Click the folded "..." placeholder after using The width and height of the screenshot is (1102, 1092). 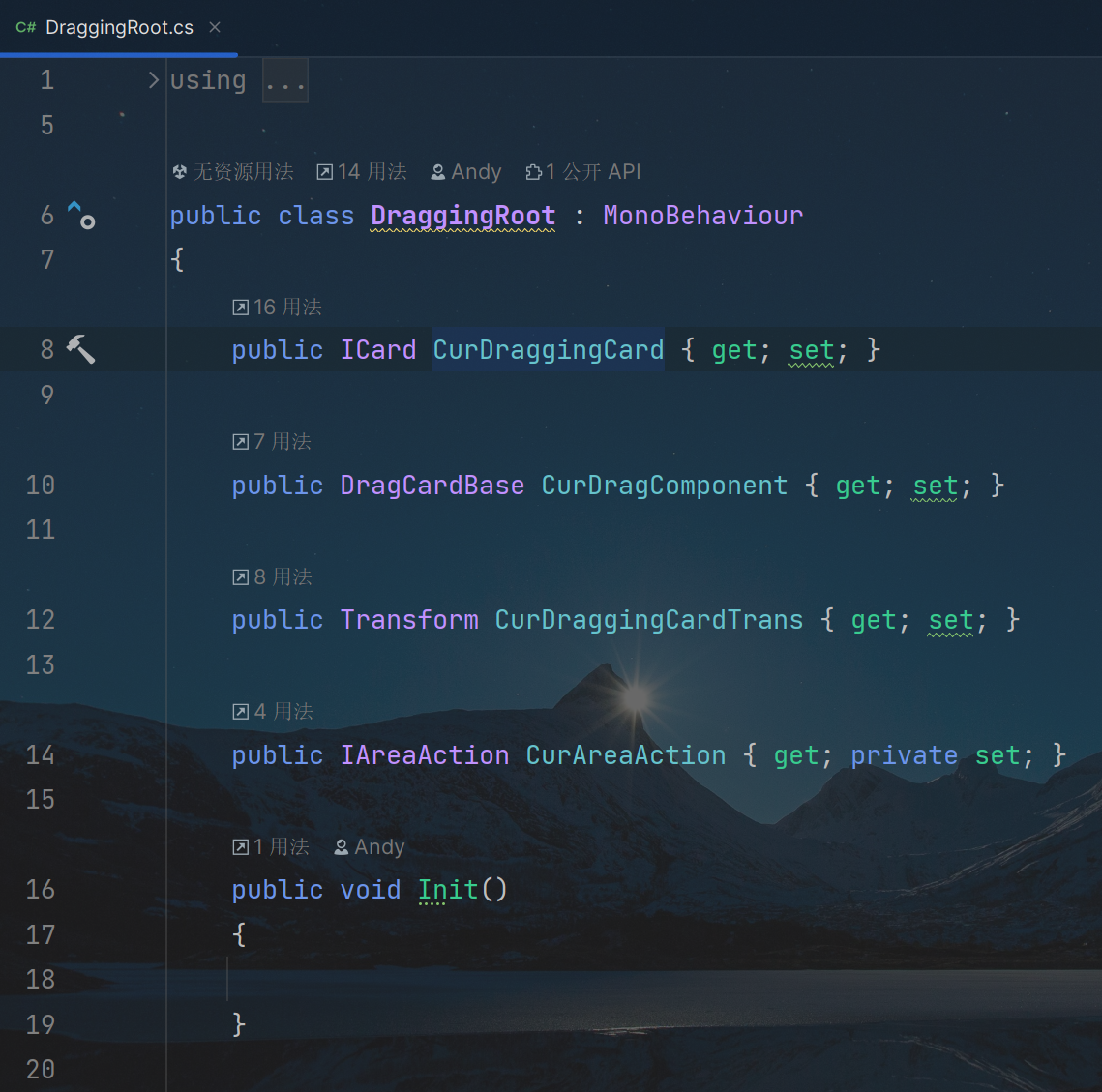pyautogui.click(x=285, y=81)
